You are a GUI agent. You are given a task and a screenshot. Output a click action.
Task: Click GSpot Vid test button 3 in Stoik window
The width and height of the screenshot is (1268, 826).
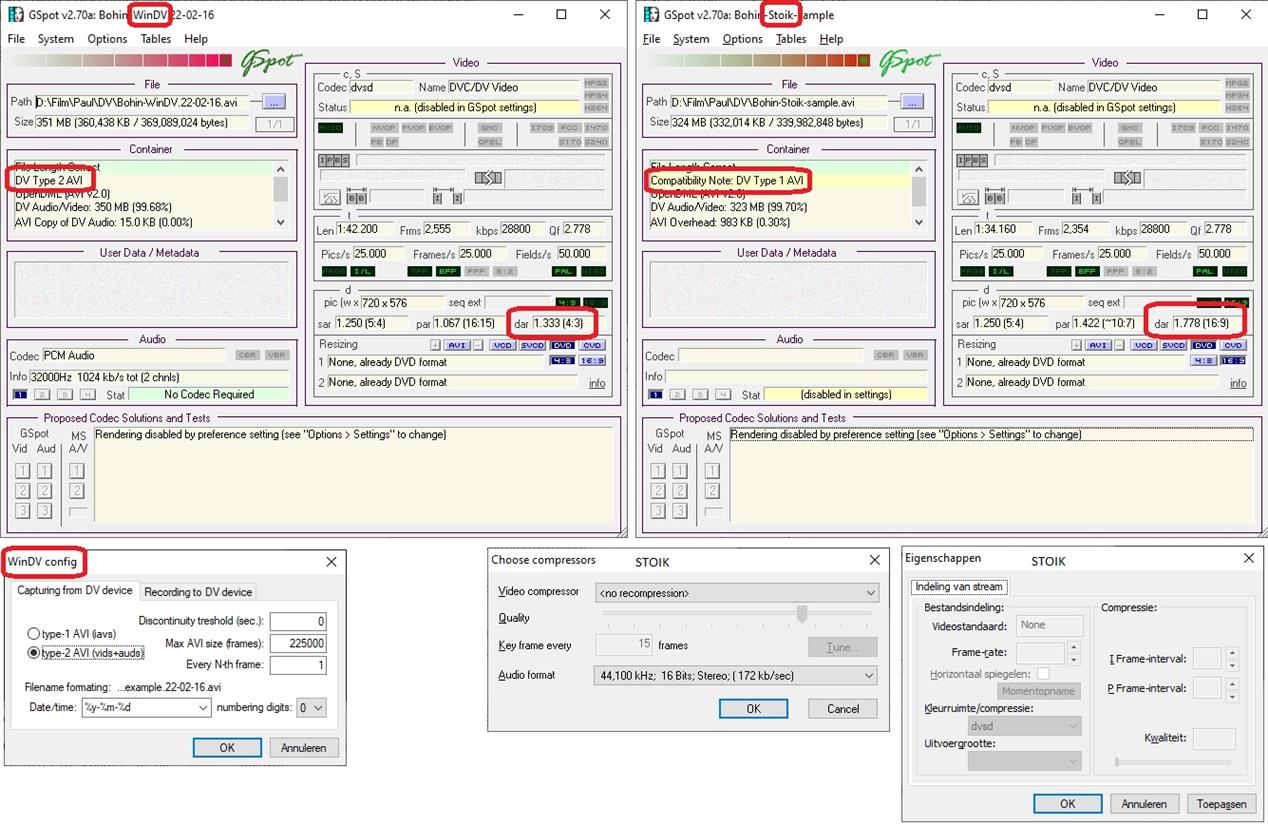pos(657,511)
